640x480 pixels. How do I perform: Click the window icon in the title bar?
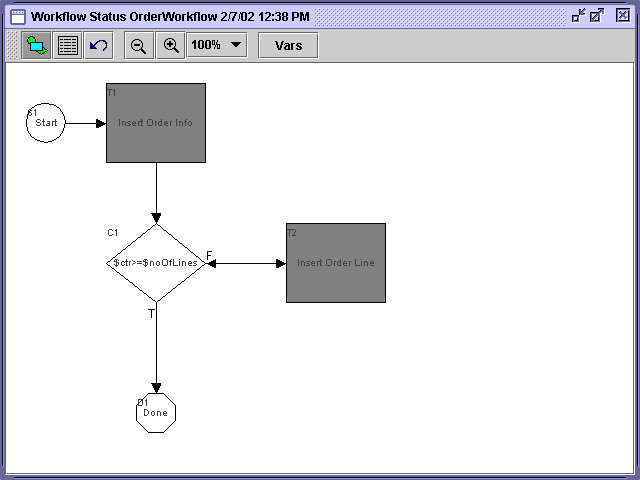18,17
